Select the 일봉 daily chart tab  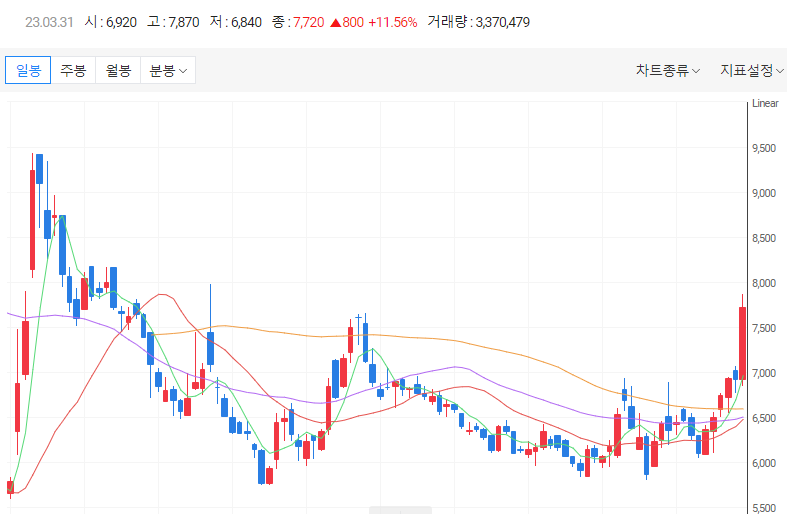[28, 70]
